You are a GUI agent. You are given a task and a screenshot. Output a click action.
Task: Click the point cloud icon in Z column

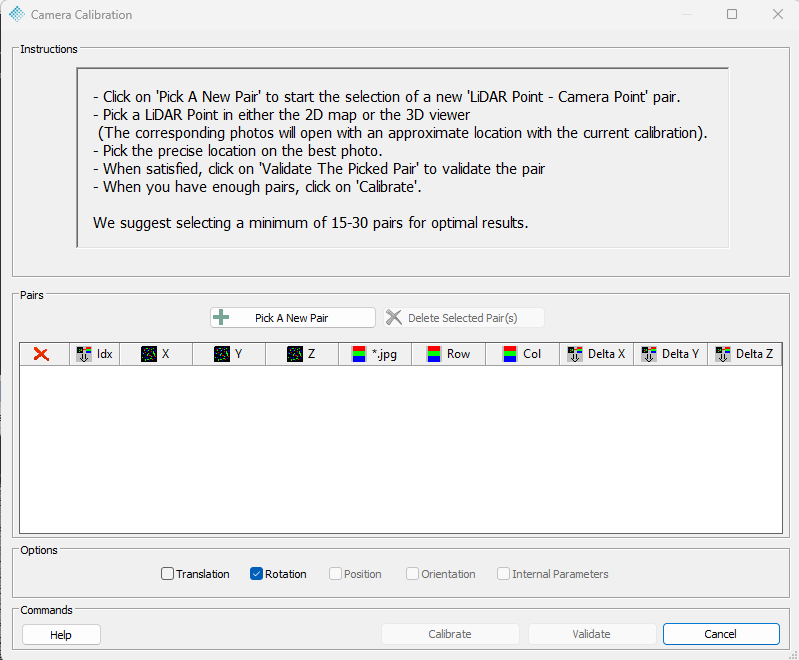coord(295,354)
